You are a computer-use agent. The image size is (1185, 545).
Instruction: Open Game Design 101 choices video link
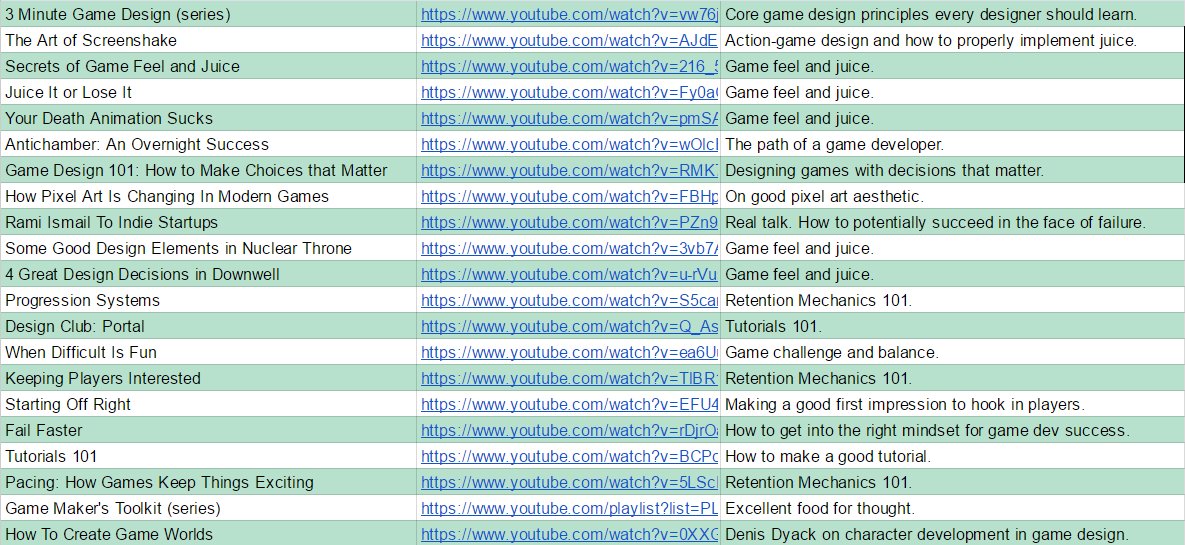click(569, 170)
